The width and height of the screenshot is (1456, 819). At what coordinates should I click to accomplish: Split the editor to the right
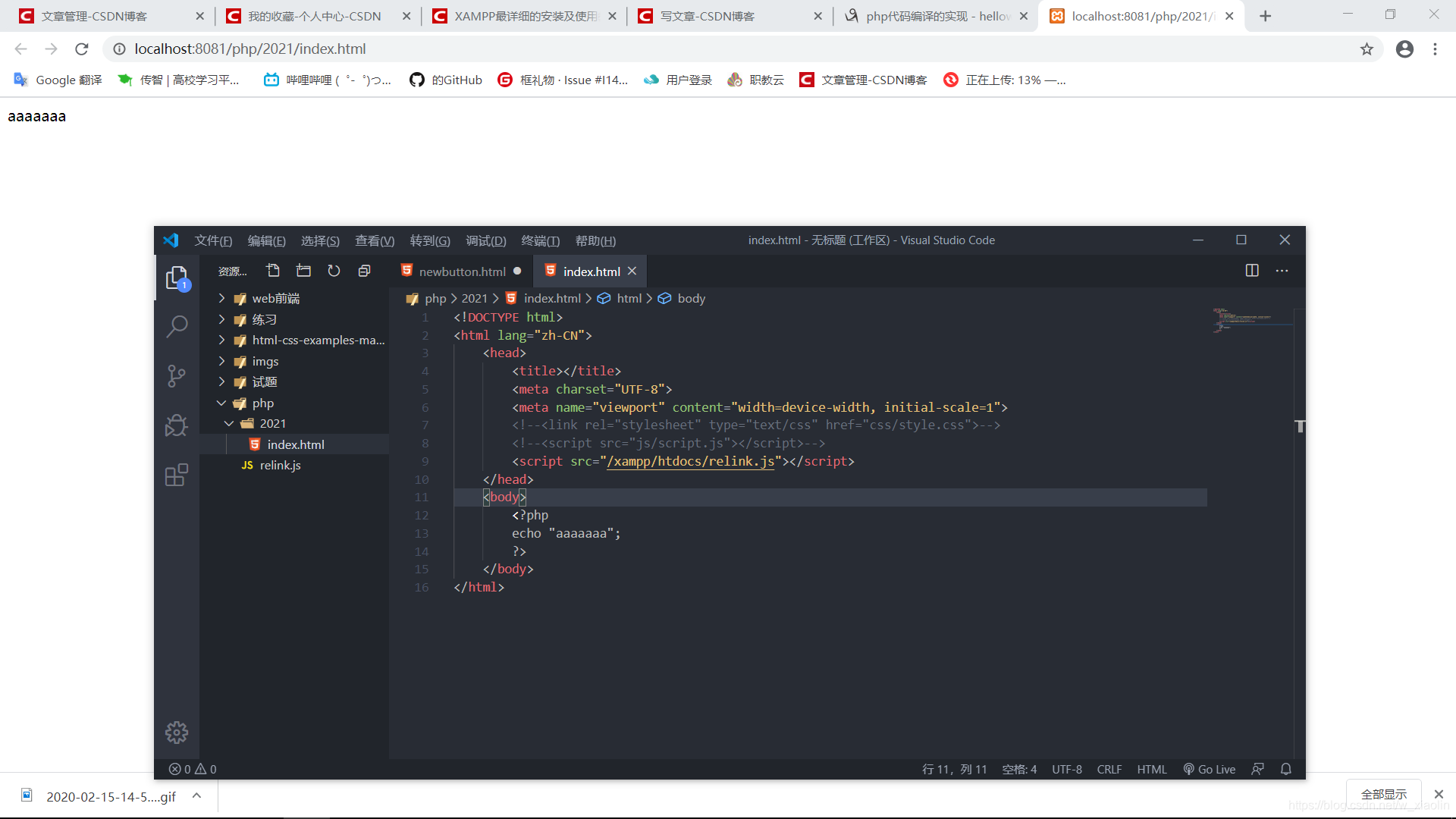[x=1252, y=271]
